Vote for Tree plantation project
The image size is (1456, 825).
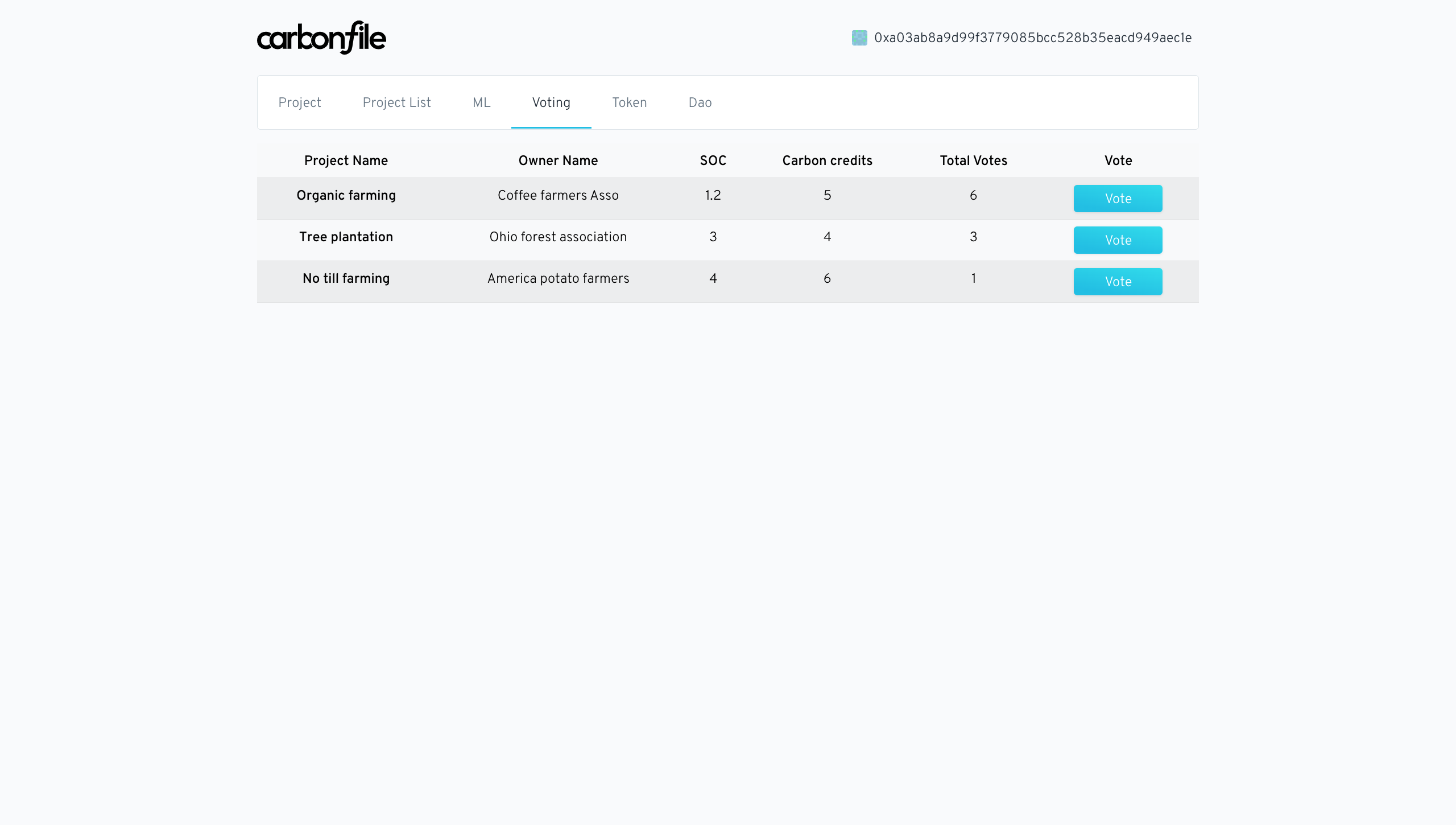[1118, 240]
